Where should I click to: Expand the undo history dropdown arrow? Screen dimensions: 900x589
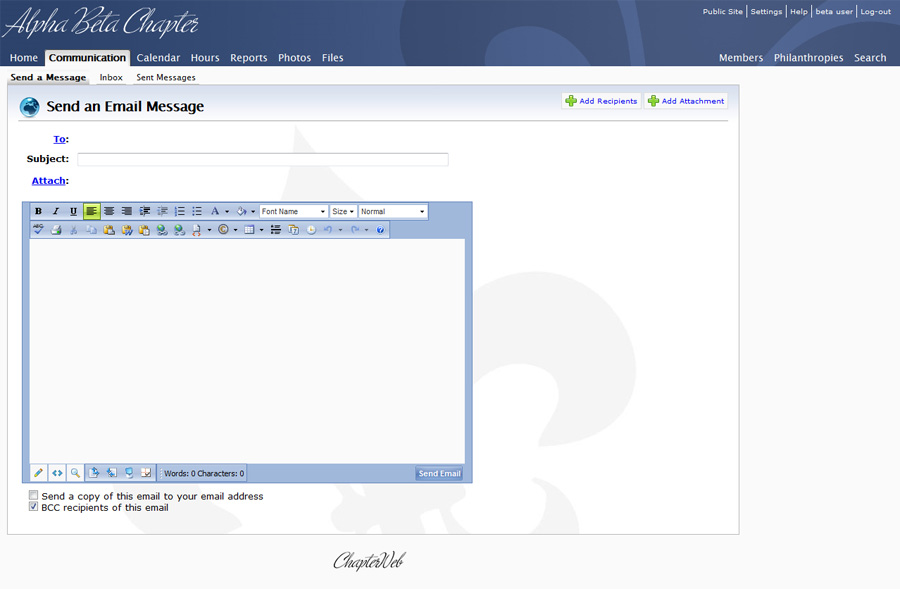tap(340, 230)
